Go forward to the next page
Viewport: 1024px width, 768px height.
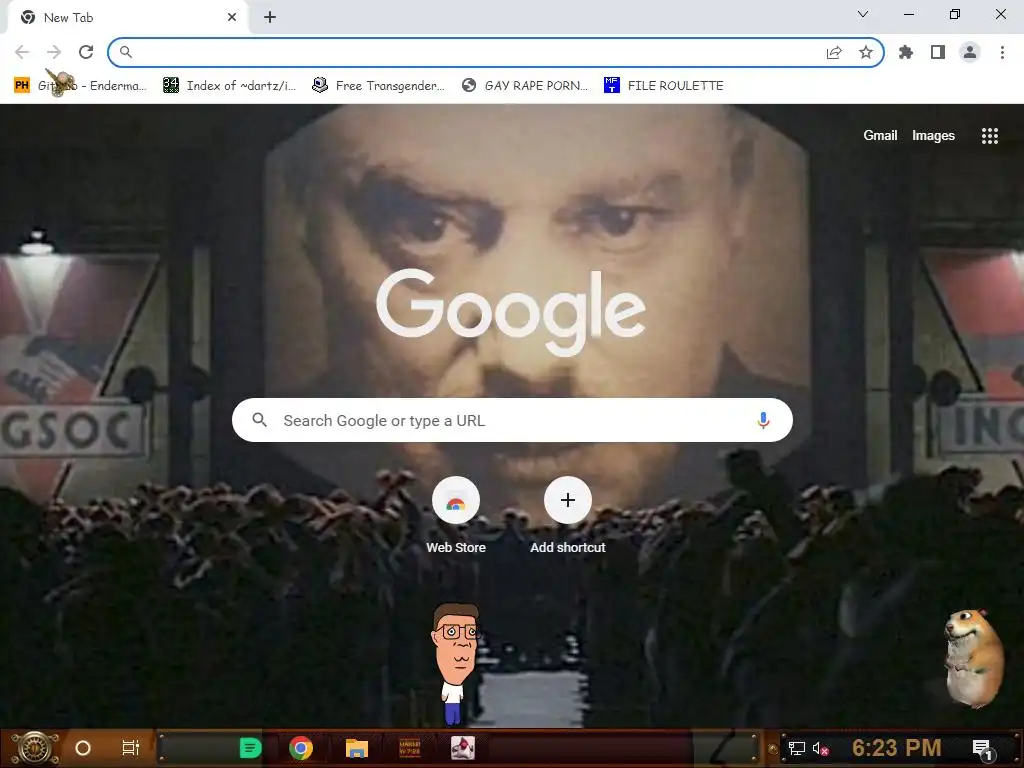click(54, 52)
